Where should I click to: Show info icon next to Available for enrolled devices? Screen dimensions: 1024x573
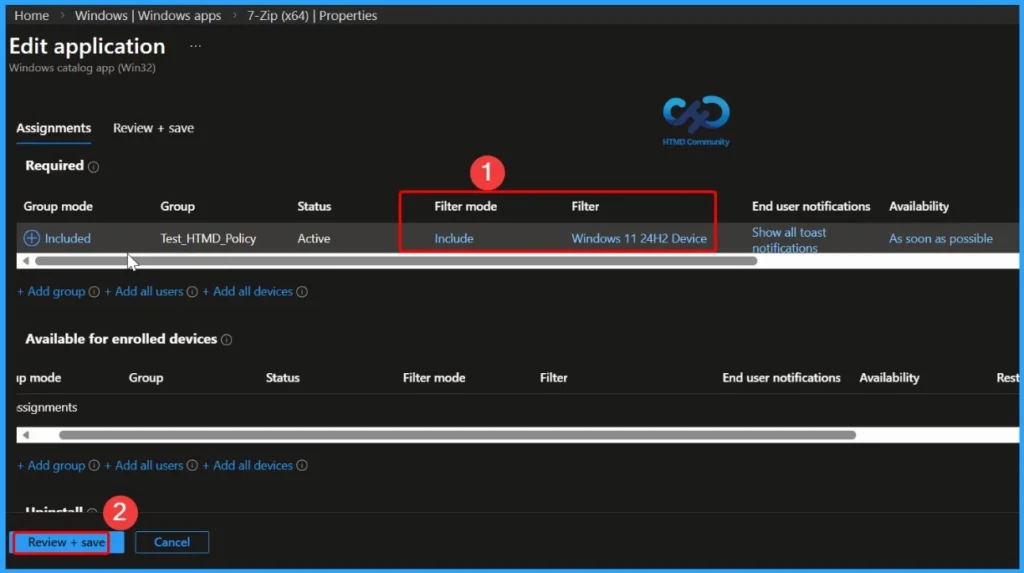[227, 340]
